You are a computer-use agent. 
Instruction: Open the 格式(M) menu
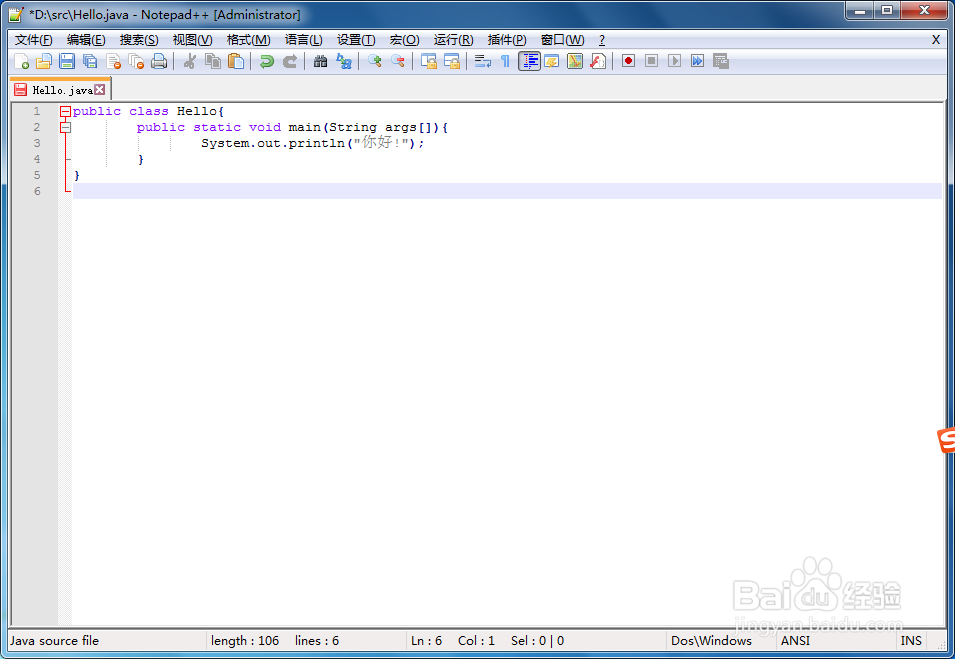click(248, 40)
